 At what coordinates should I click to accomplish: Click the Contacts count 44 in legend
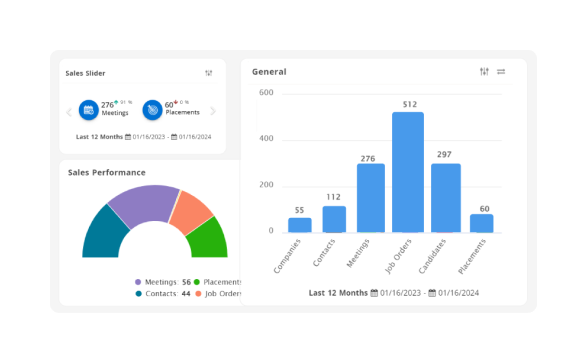click(186, 293)
